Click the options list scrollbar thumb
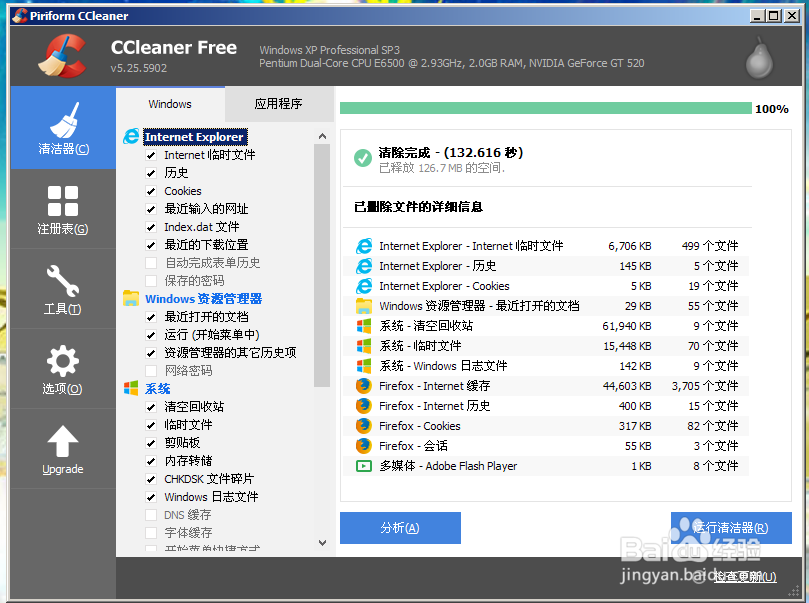Image resolution: width=809 pixels, height=603 pixels. coord(322,266)
